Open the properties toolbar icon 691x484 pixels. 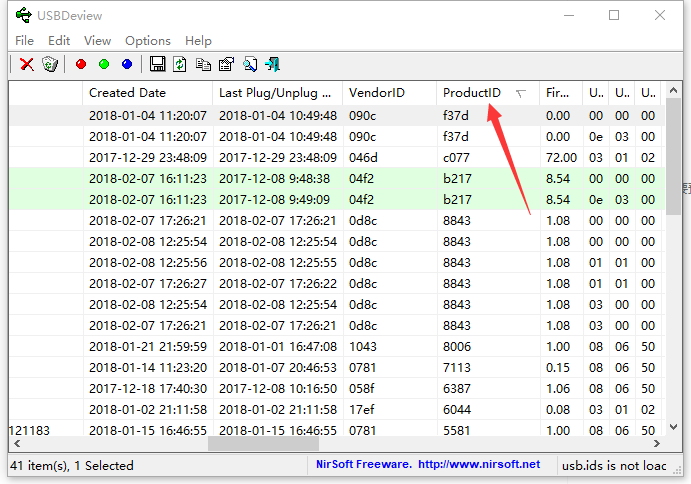226,64
